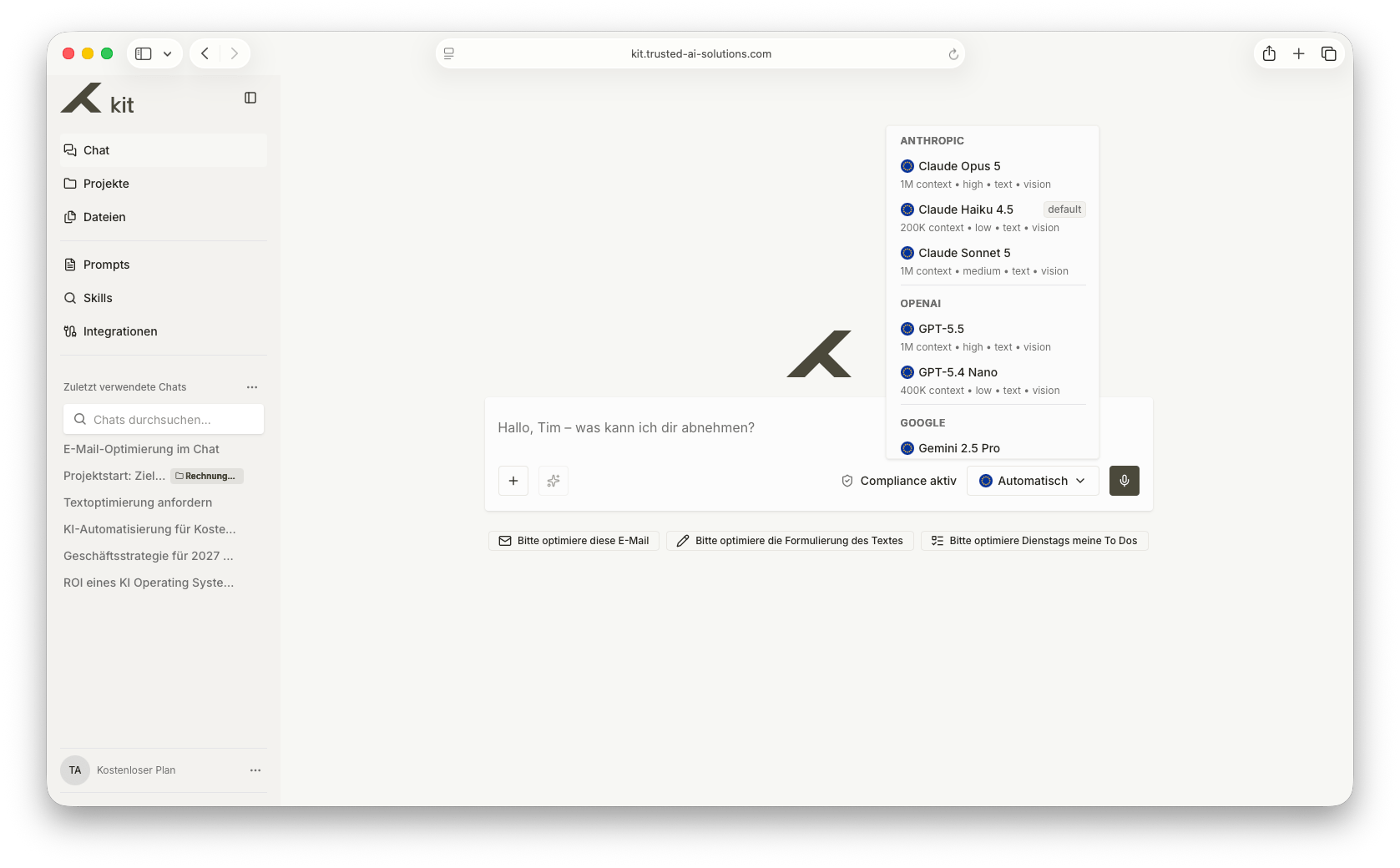Start voice input with microphone button
This screenshot has width=1400, height=868.
click(x=1125, y=481)
